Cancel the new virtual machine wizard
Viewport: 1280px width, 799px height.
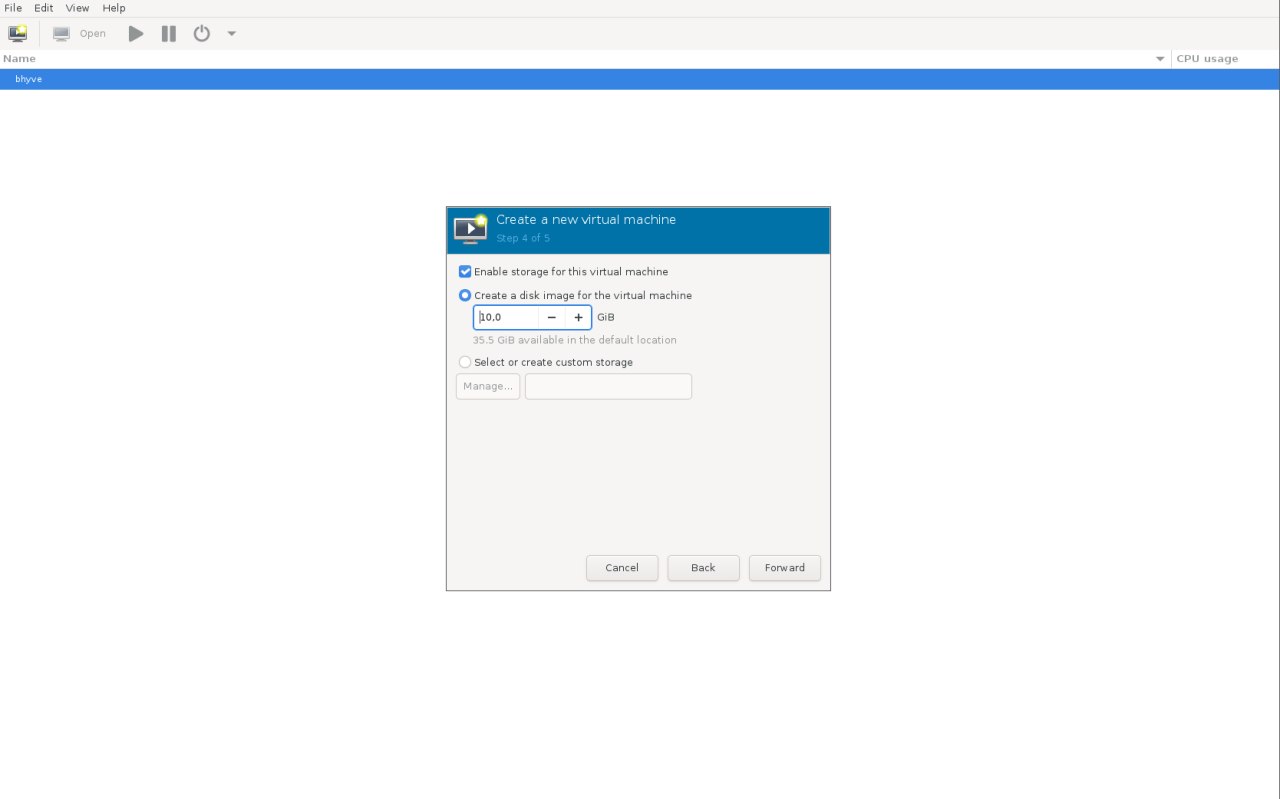point(621,568)
